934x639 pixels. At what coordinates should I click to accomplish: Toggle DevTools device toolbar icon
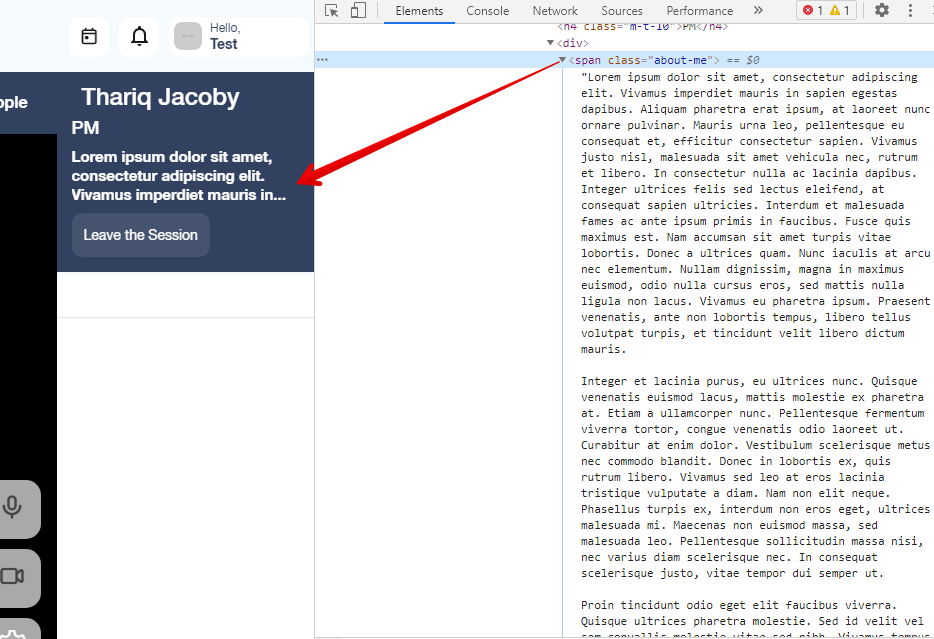358,11
